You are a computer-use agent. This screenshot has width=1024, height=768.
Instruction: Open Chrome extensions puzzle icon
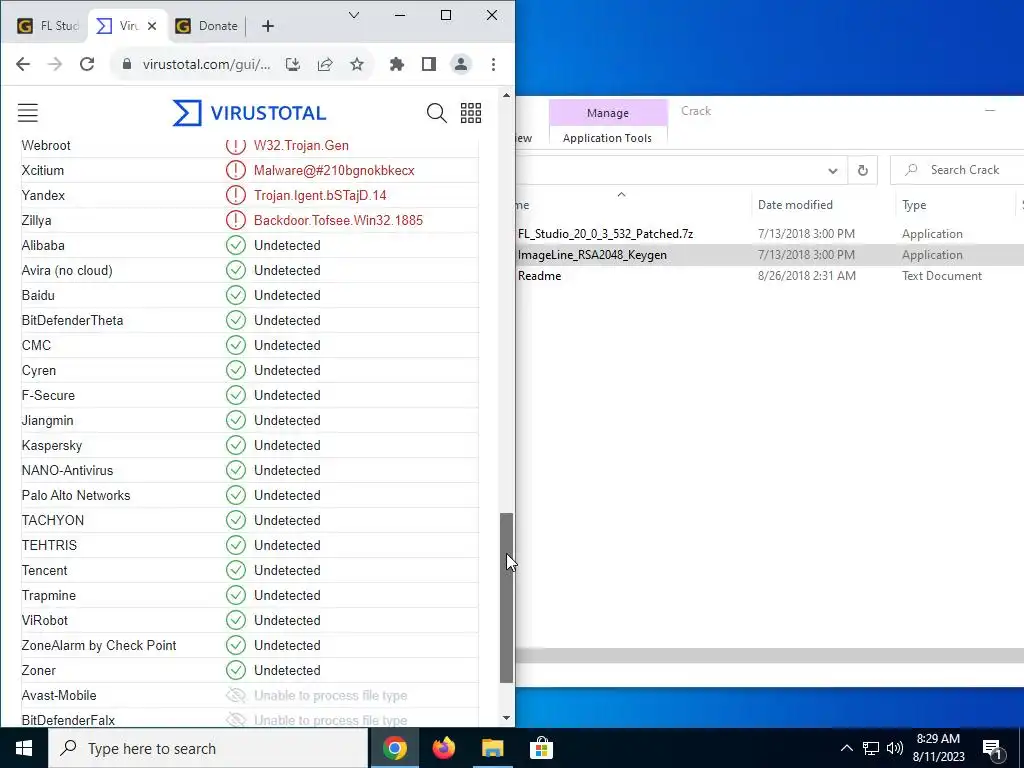click(x=396, y=64)
